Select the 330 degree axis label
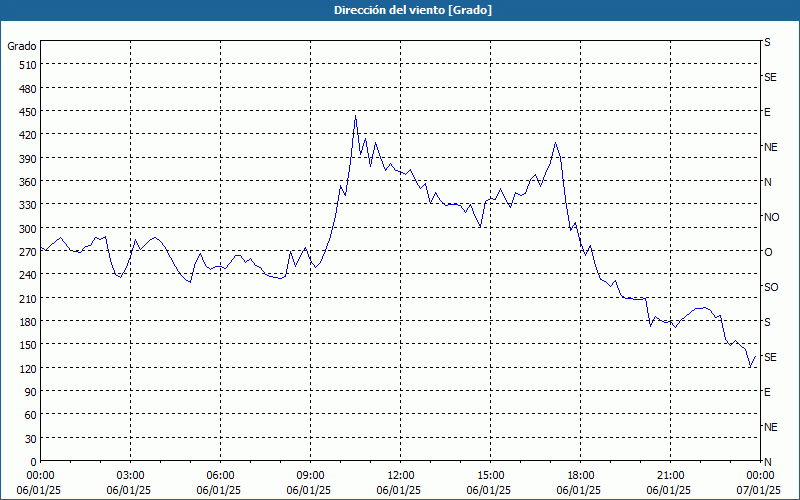 tap(28, 205)
